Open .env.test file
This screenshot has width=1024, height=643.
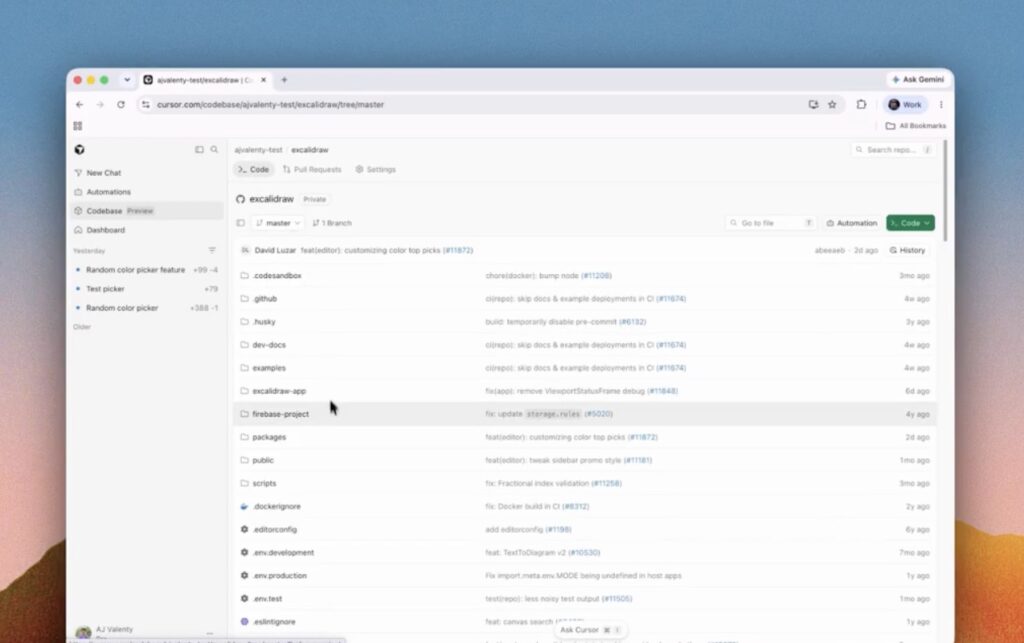pos(268,599)
